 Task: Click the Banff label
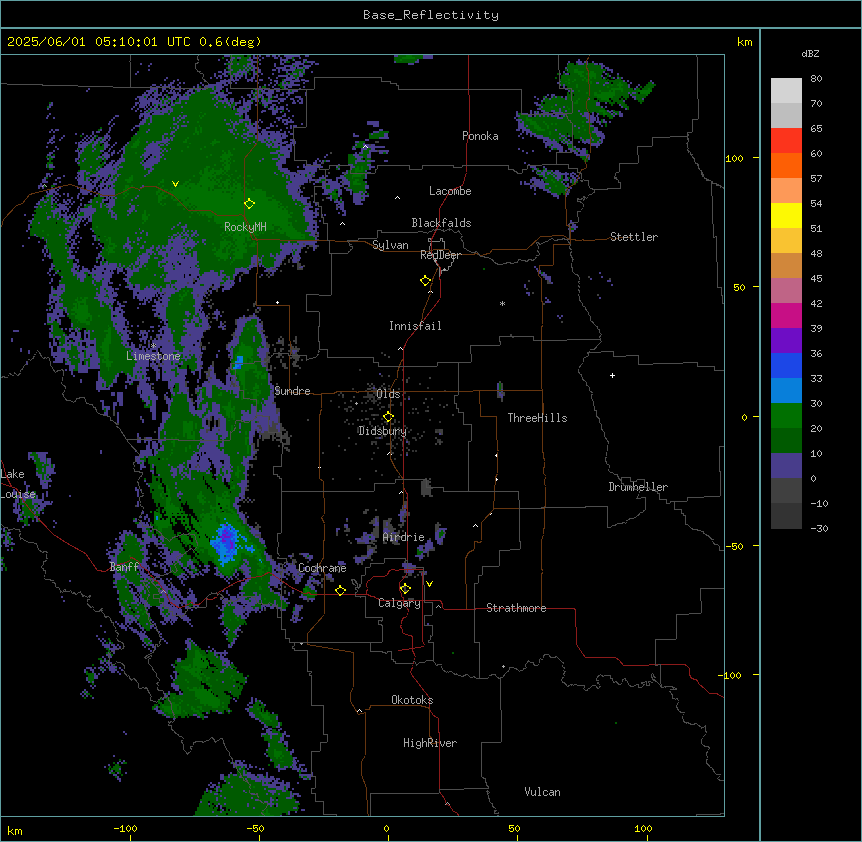(124, 567)
